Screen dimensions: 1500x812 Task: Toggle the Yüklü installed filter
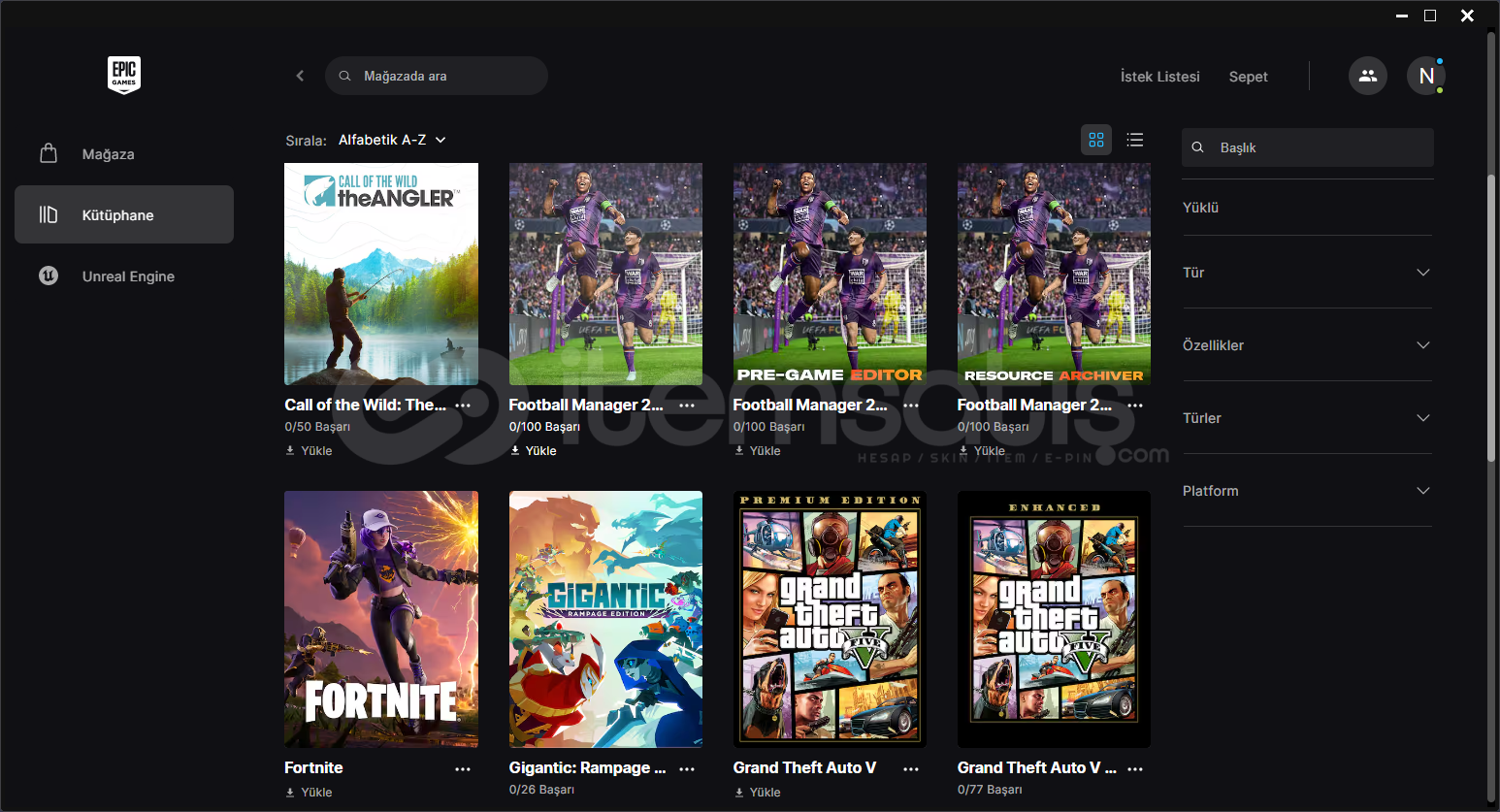[1307, 208]
